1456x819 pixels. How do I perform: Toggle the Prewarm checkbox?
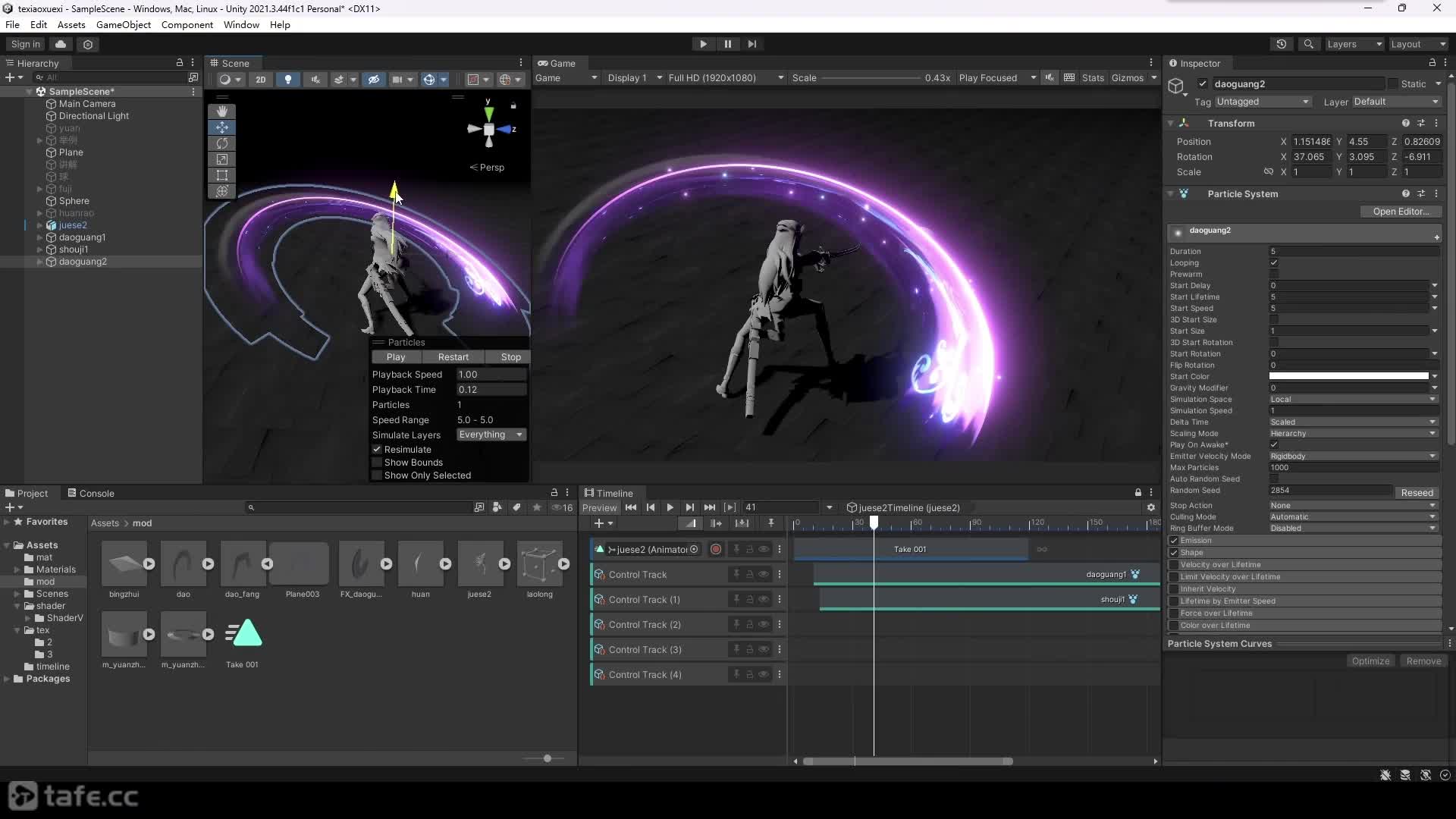(x=1274, y=275)
